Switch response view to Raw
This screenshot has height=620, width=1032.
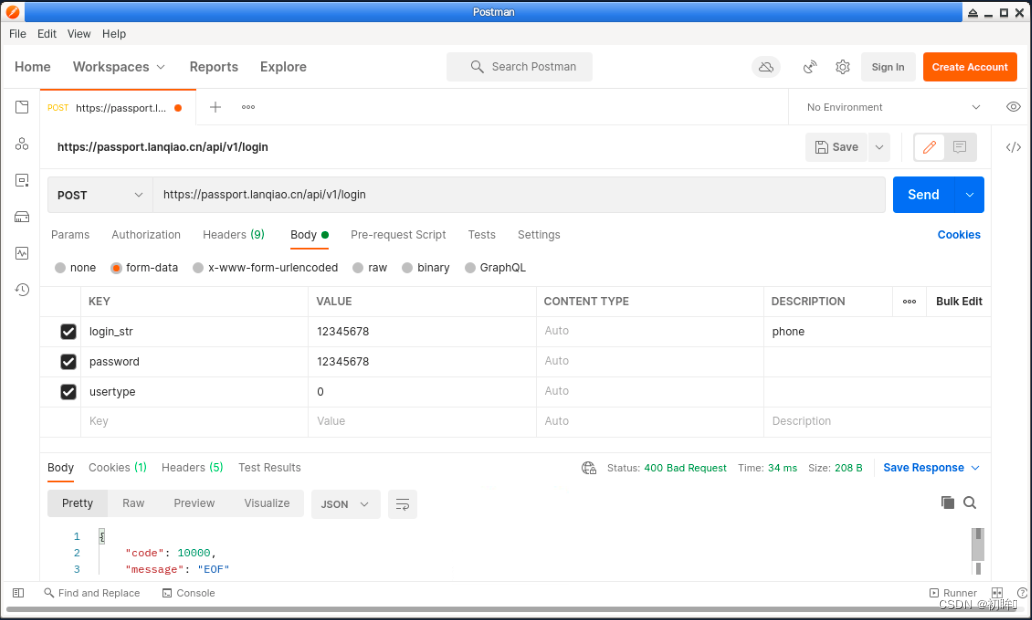pyautogui.click(x=133, y=504)
